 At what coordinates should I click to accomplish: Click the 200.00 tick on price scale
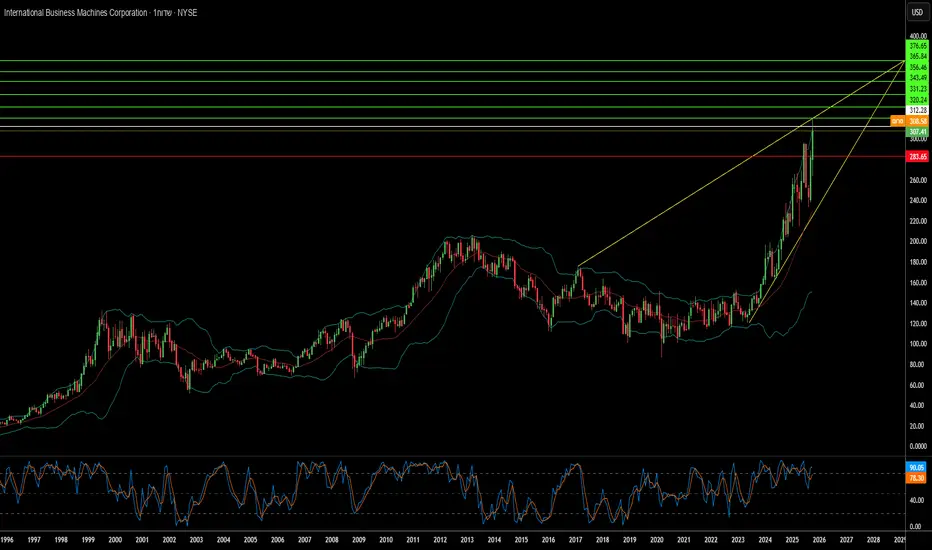coord(917,241)
